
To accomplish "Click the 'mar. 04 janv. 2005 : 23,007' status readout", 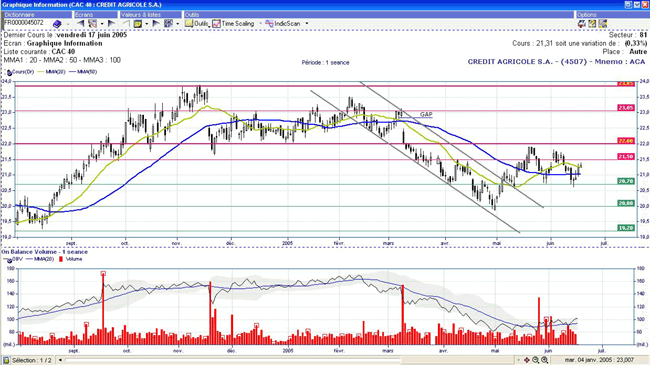I will tap(598, 360).
